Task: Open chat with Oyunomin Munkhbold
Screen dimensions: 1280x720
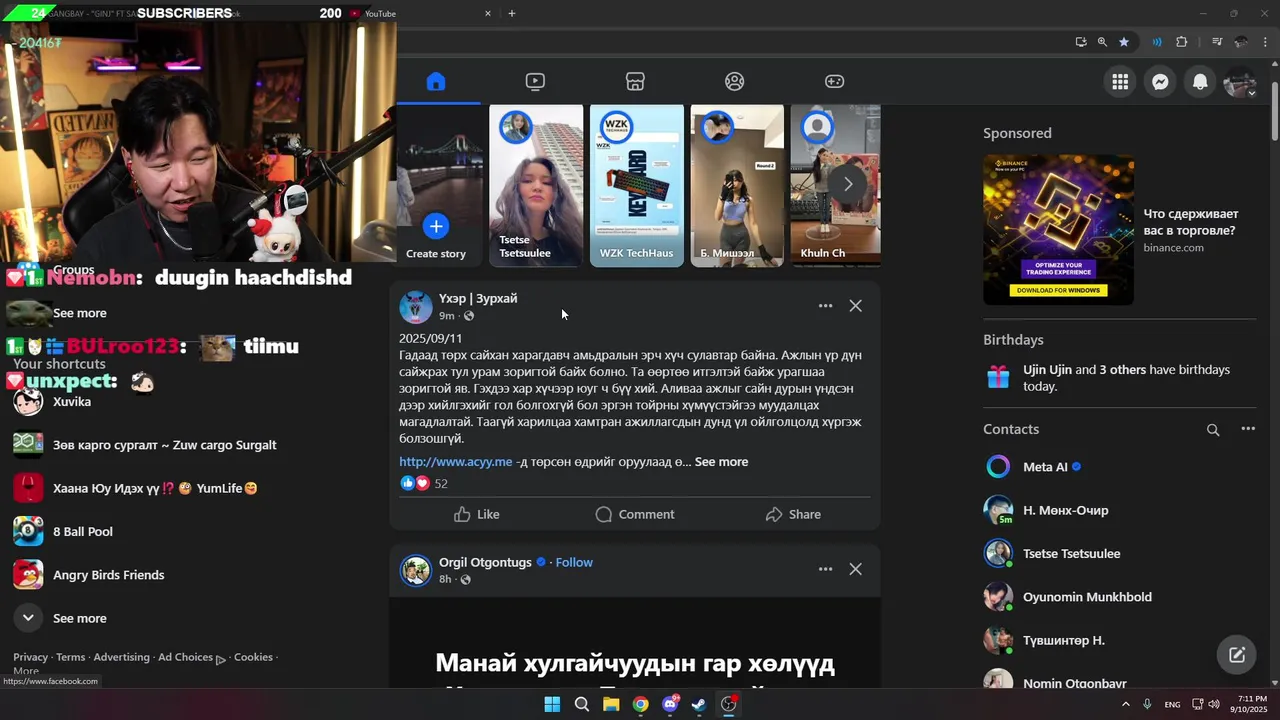Action: [1118, 597]
